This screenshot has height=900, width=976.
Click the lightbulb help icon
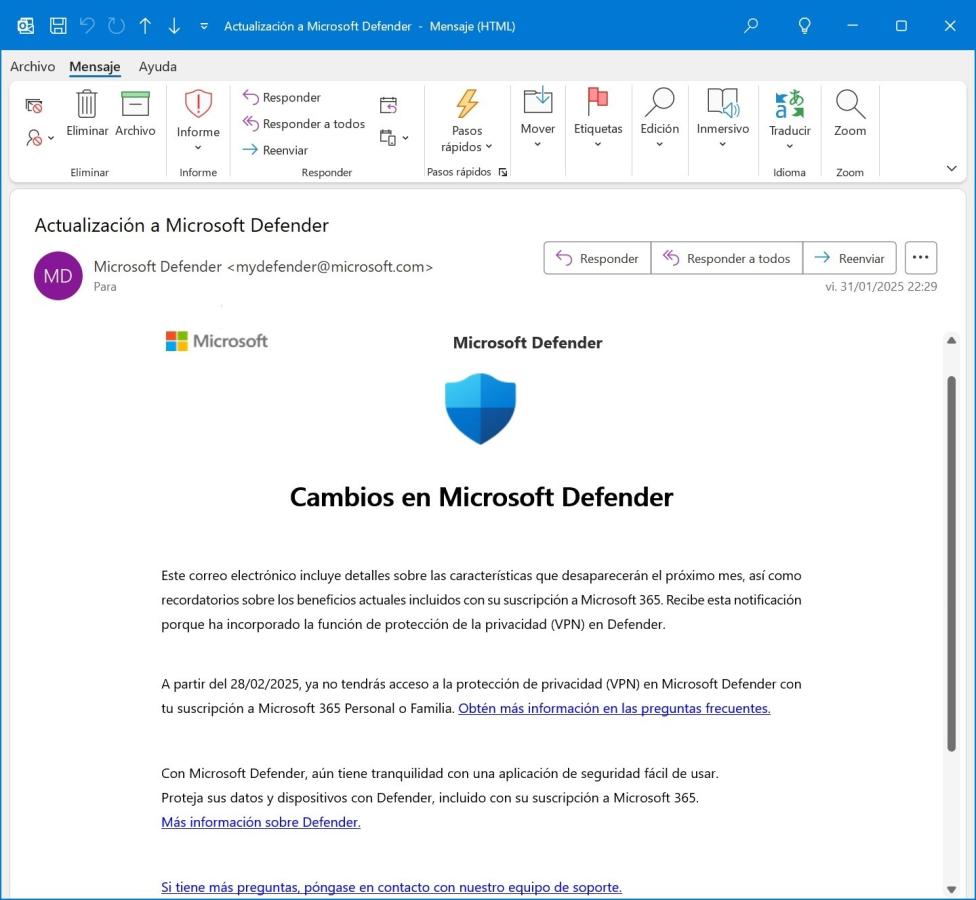804,26
